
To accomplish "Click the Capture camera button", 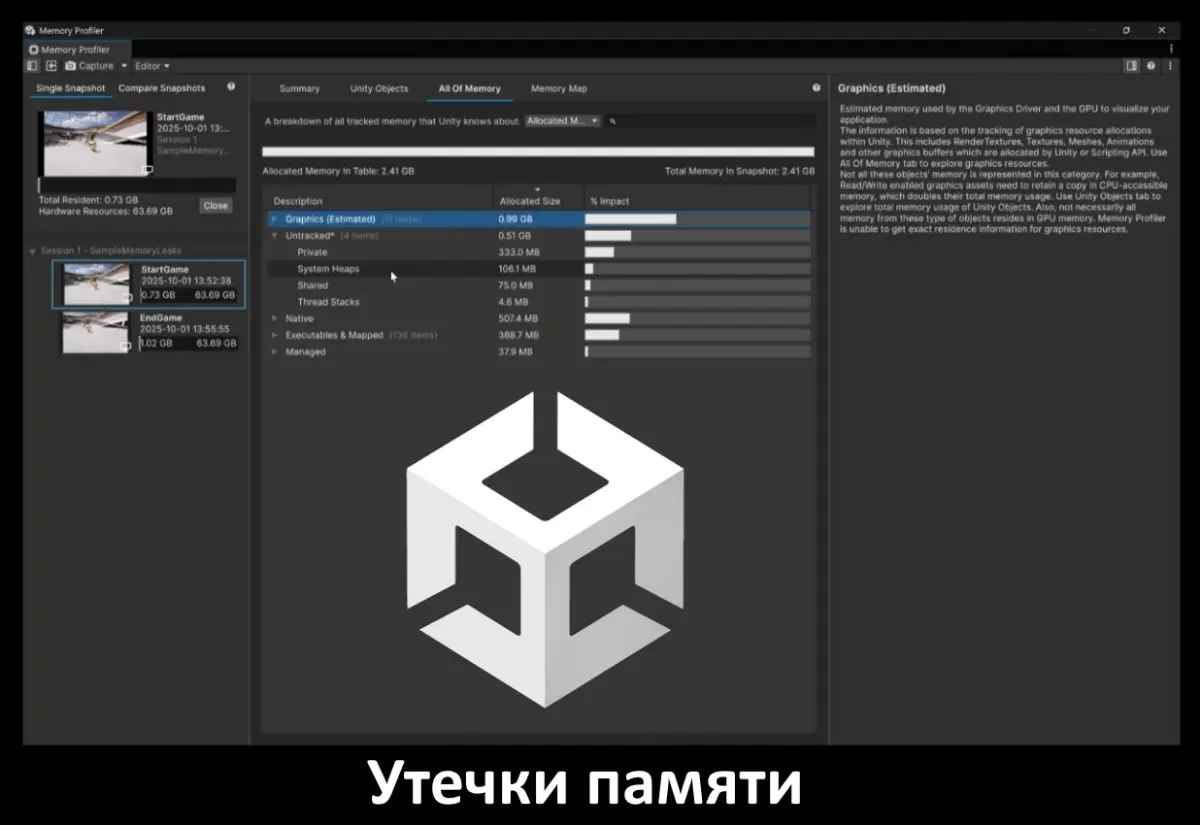I will 89,66.
